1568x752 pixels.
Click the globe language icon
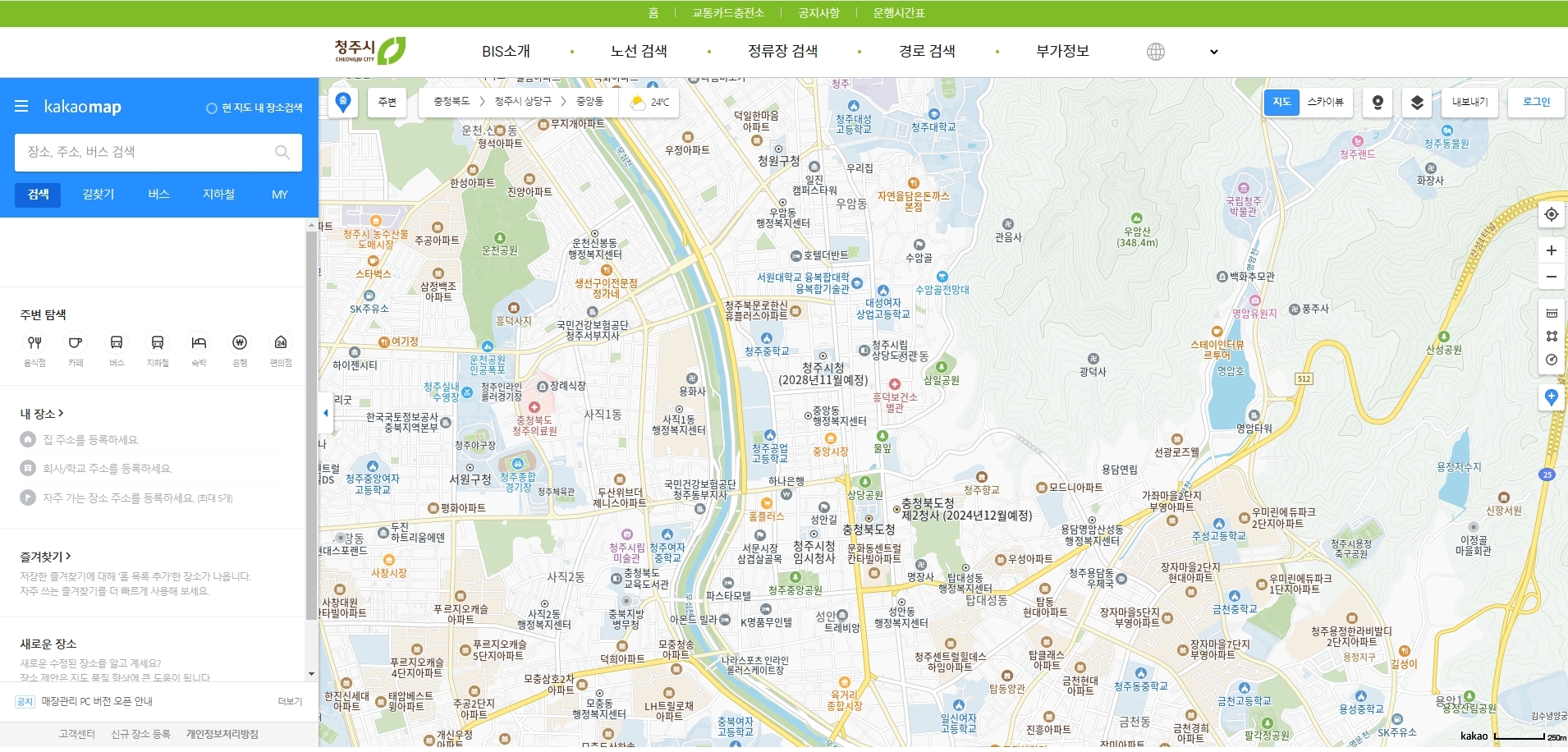pyautogui.click(x=1155, y=52)
